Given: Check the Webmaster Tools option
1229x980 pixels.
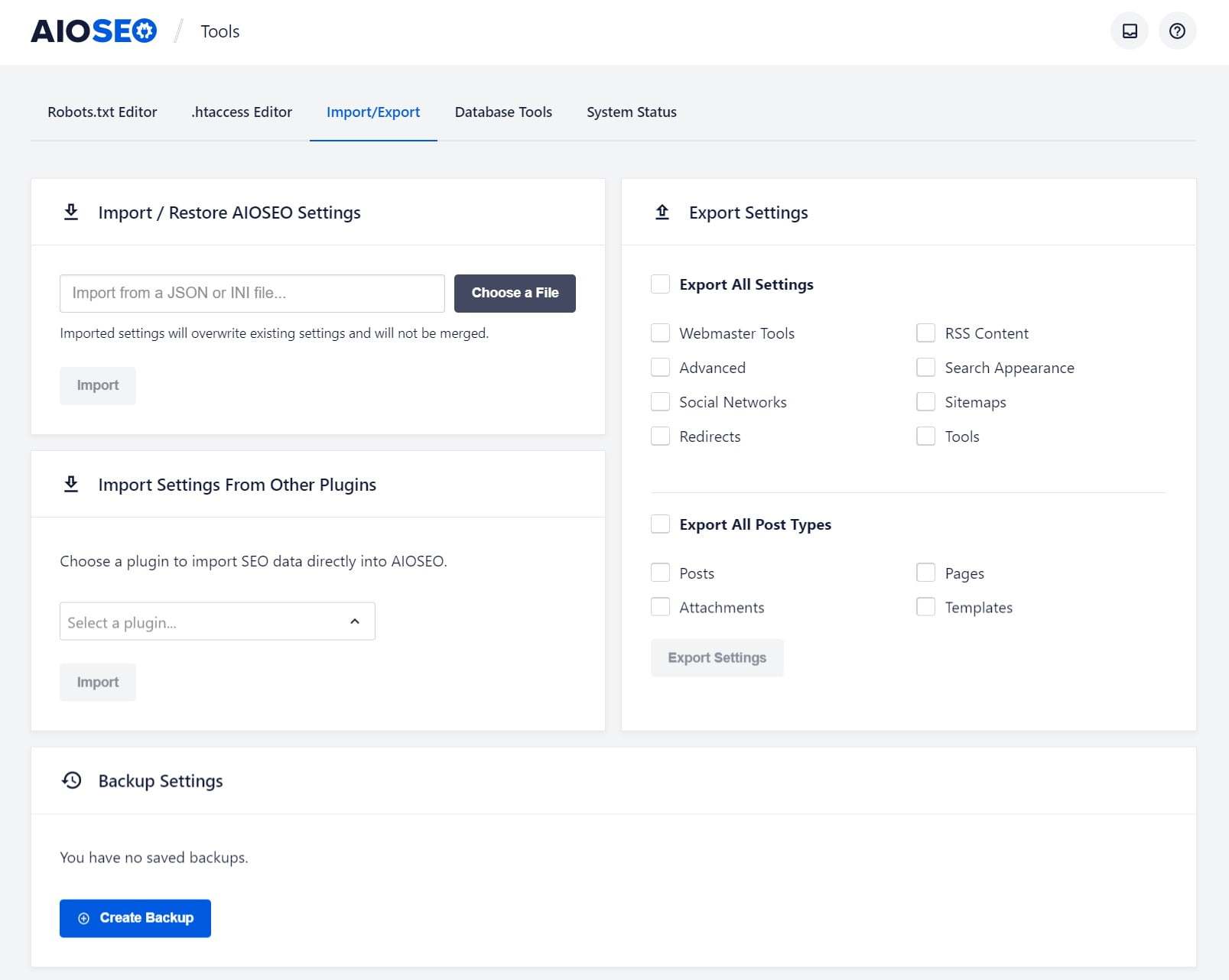Looking at the screenshot, I should 660,333.
